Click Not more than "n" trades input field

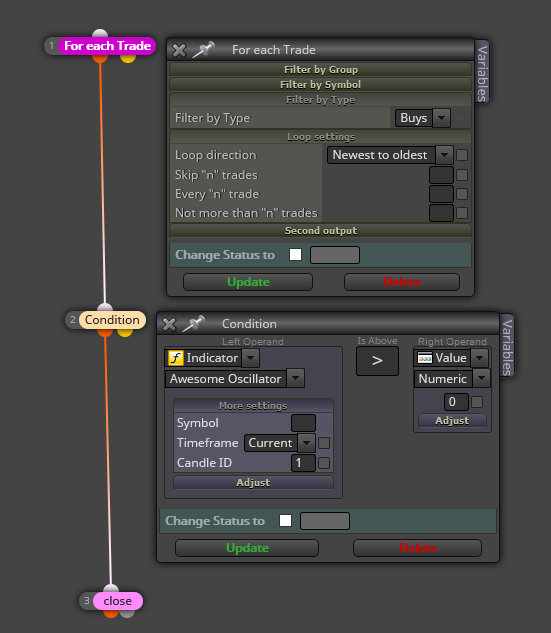point(441,213)
